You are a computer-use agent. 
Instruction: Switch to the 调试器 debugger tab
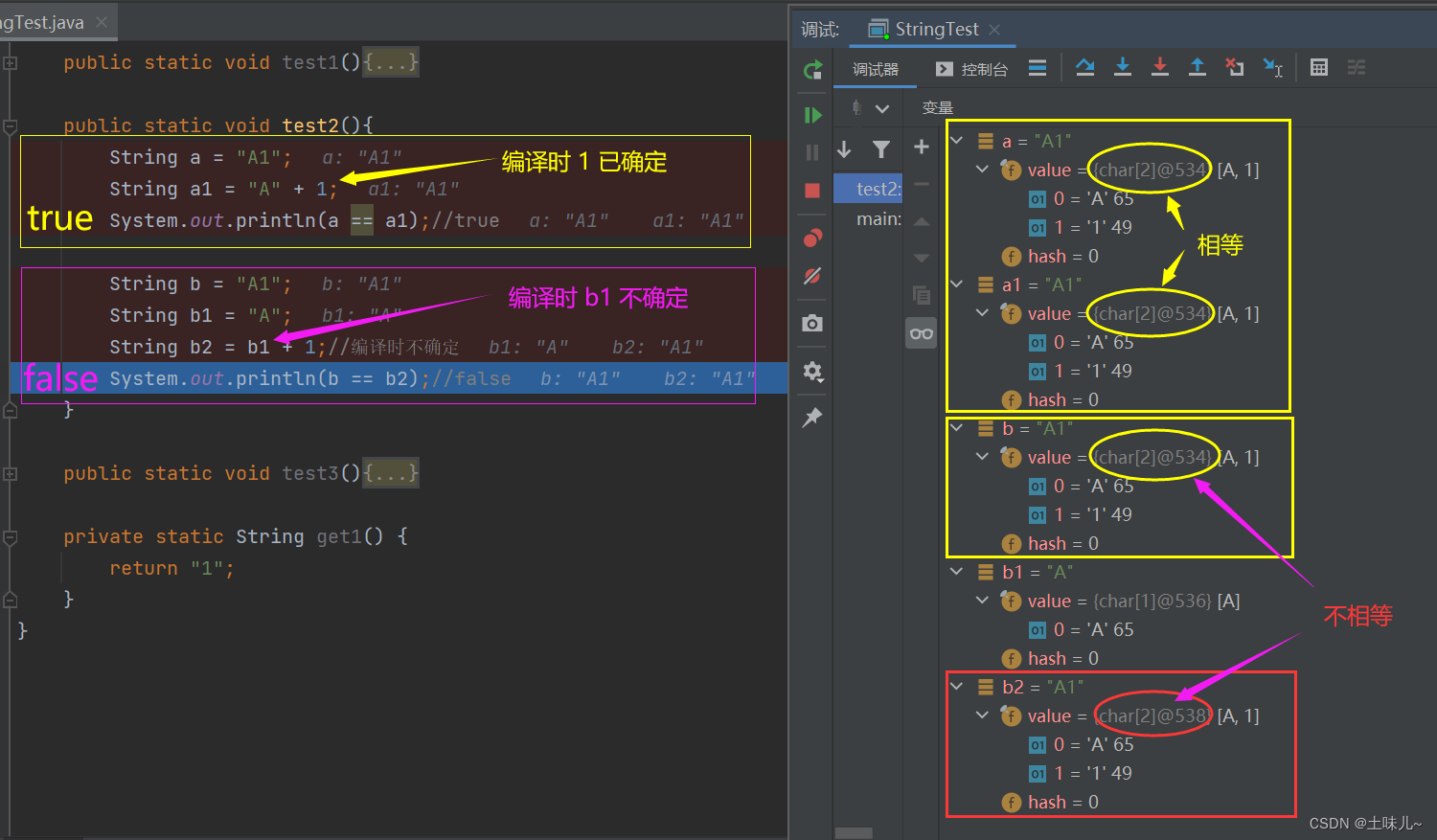click(876, 69)
